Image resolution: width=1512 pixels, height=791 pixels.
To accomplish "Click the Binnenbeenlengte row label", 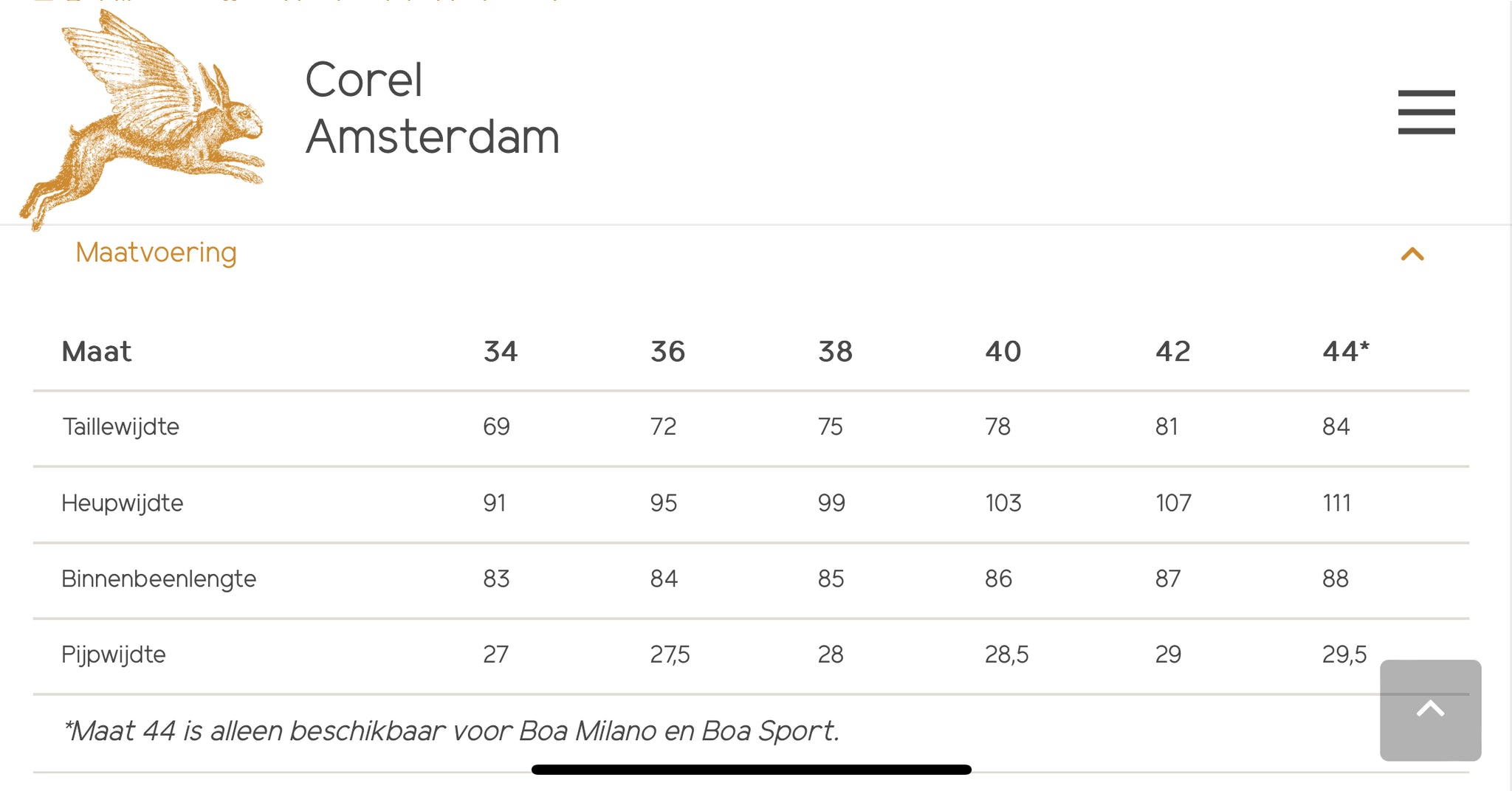I will point(159,578).
